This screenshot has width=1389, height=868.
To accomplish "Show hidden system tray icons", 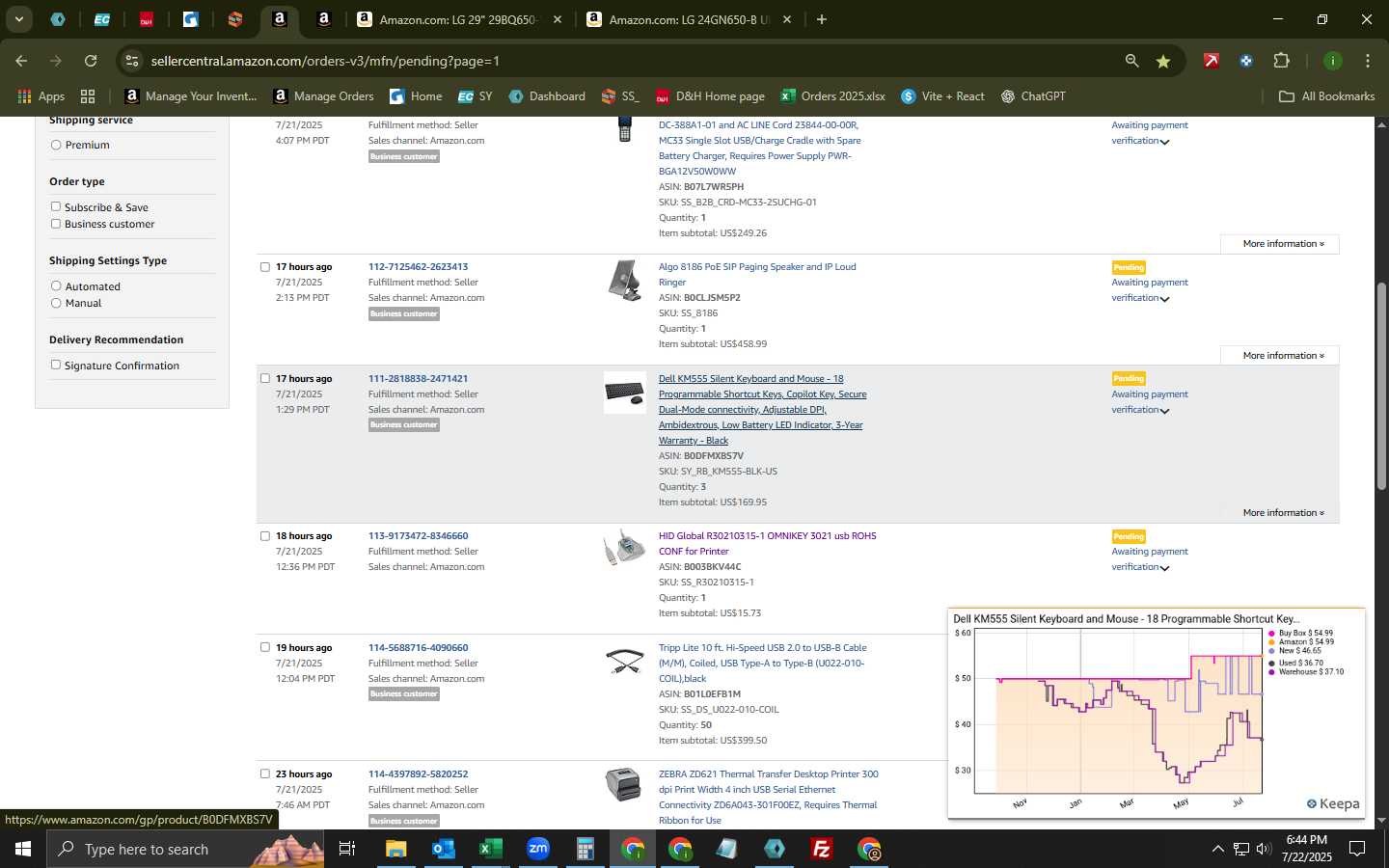I will (x=1217, y=849).
